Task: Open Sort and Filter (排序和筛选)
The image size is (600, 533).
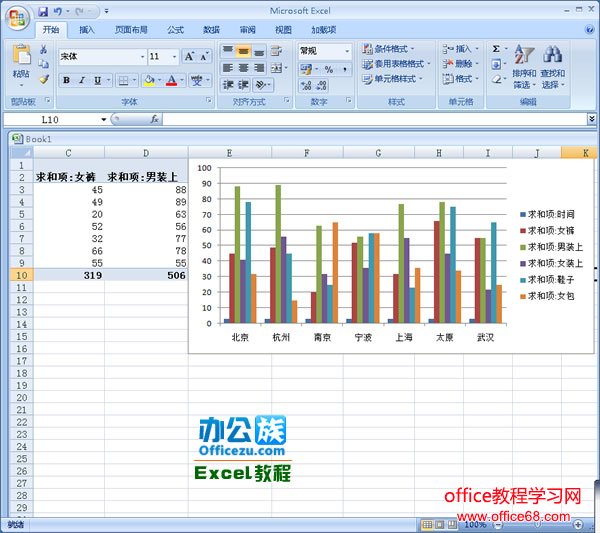Action: coord(524,67)
